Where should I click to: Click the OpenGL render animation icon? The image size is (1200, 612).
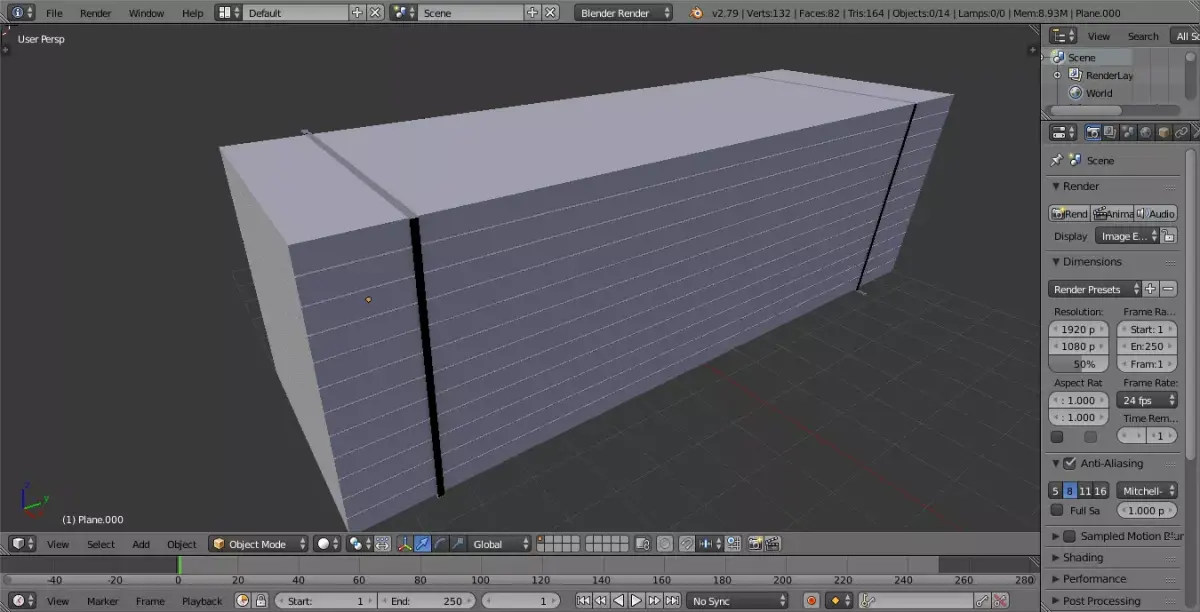point(773,544)
